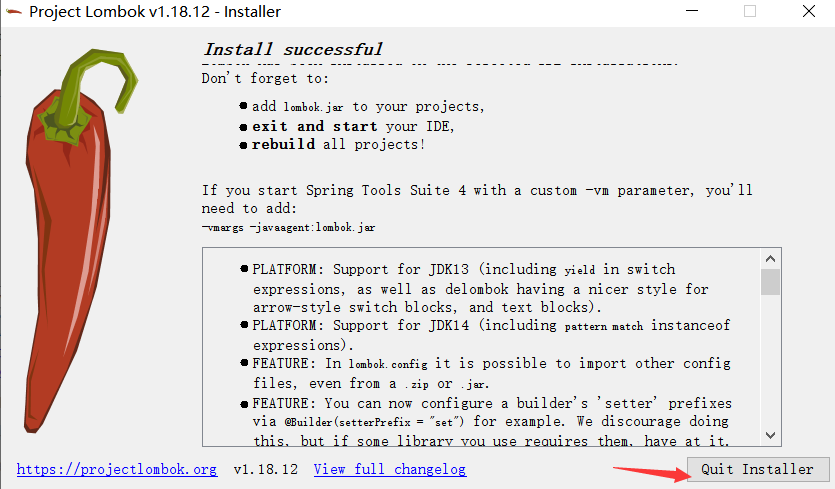This screenshot has width=835, height=489.
Task: Click the -vmargs -javaagent:lombok.jar parameter text
Action: 288,227
